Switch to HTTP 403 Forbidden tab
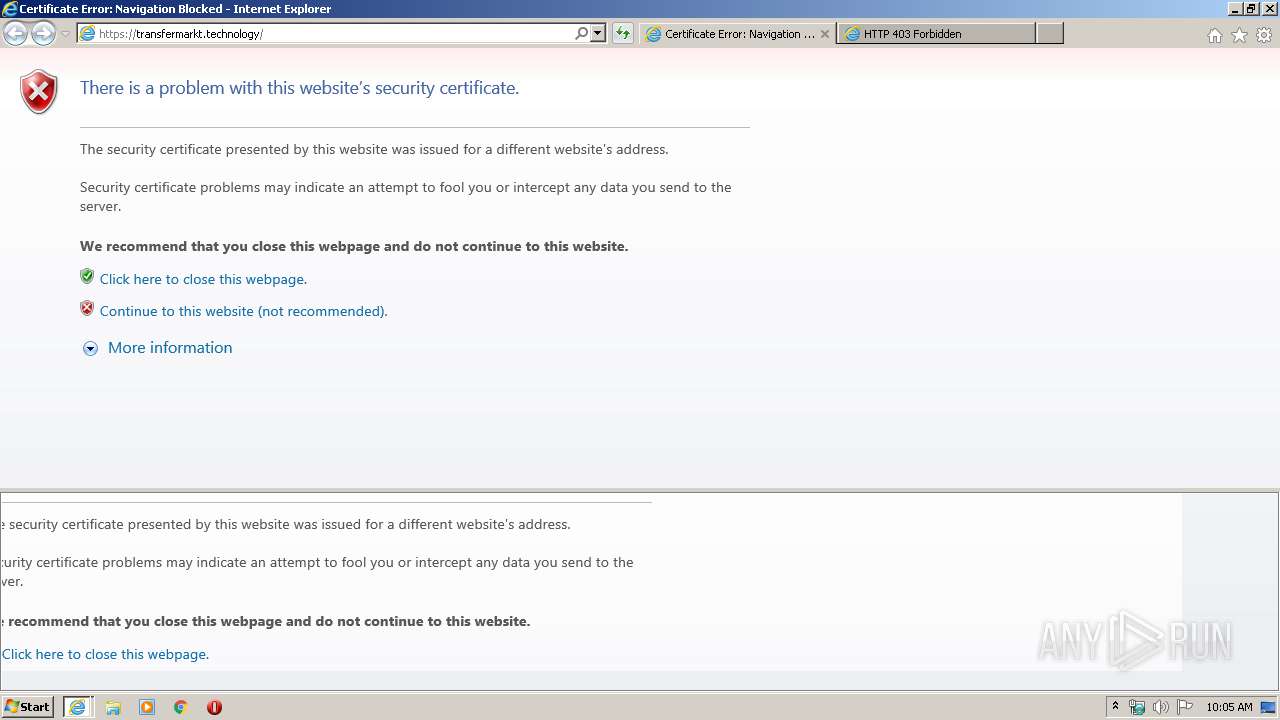Viewport: 1280px width, 720px height. pyautogui.click(x=937, y=33)
